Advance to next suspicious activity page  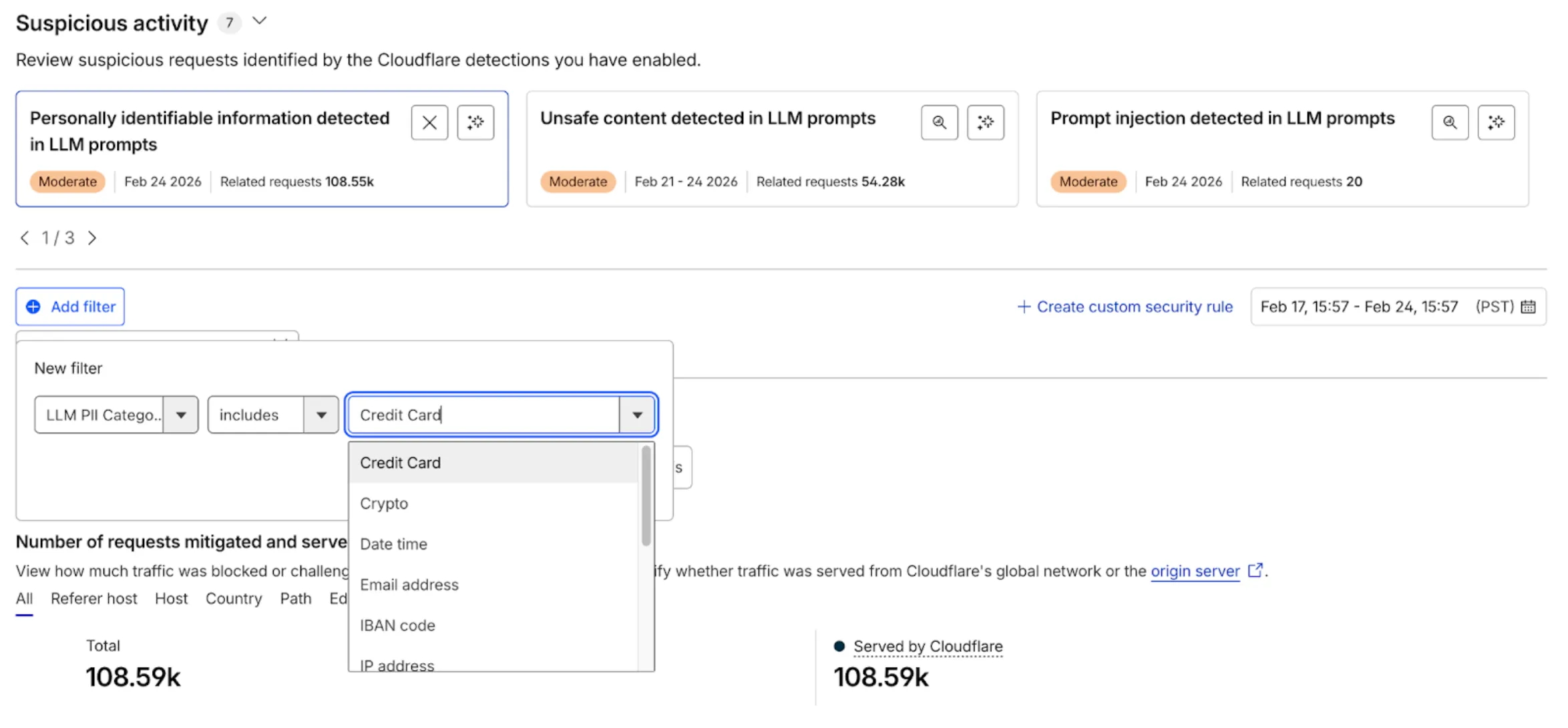[x=93, y=238]
